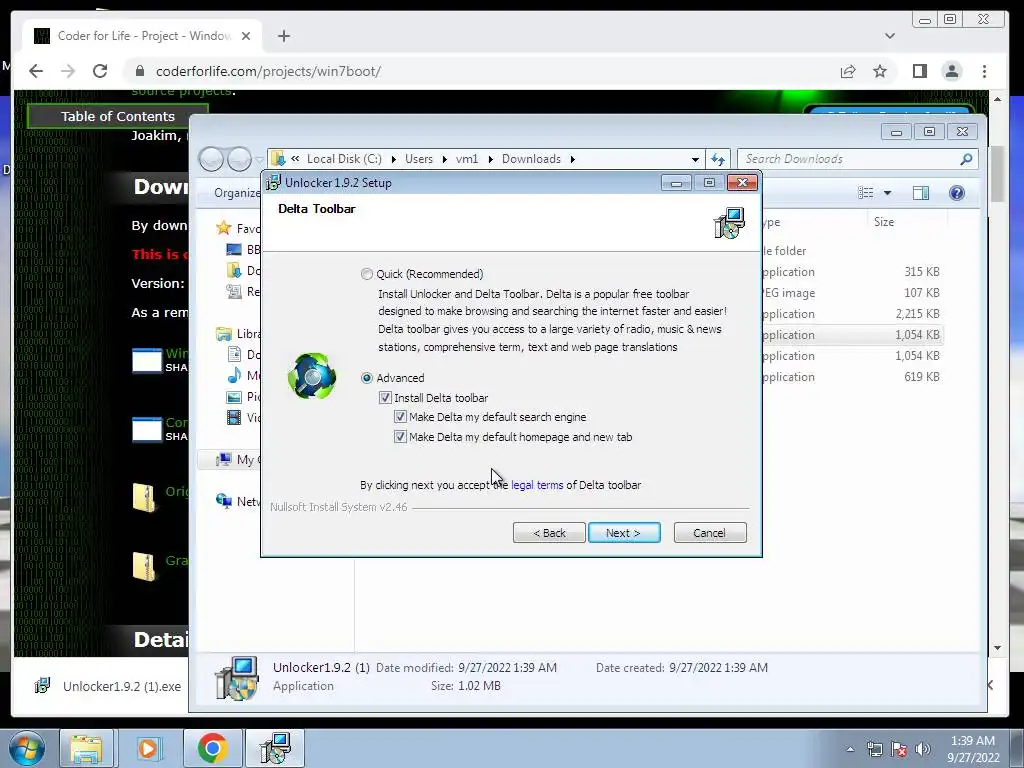Share this page icon in Chrome
This screenshot has width=1024, height=768.
click(x=848, y=71)
